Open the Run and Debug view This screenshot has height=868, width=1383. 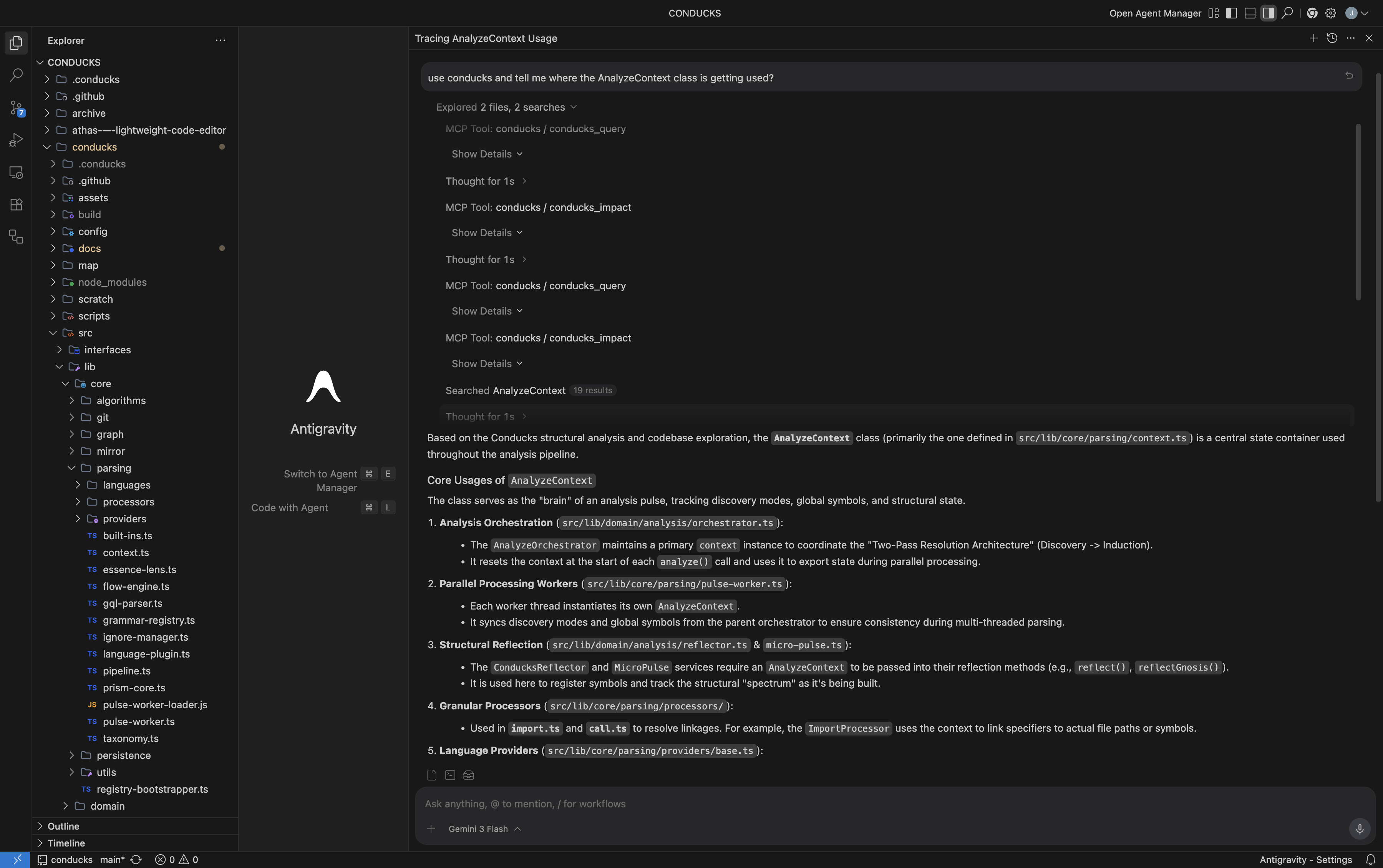tap(16, 139)
